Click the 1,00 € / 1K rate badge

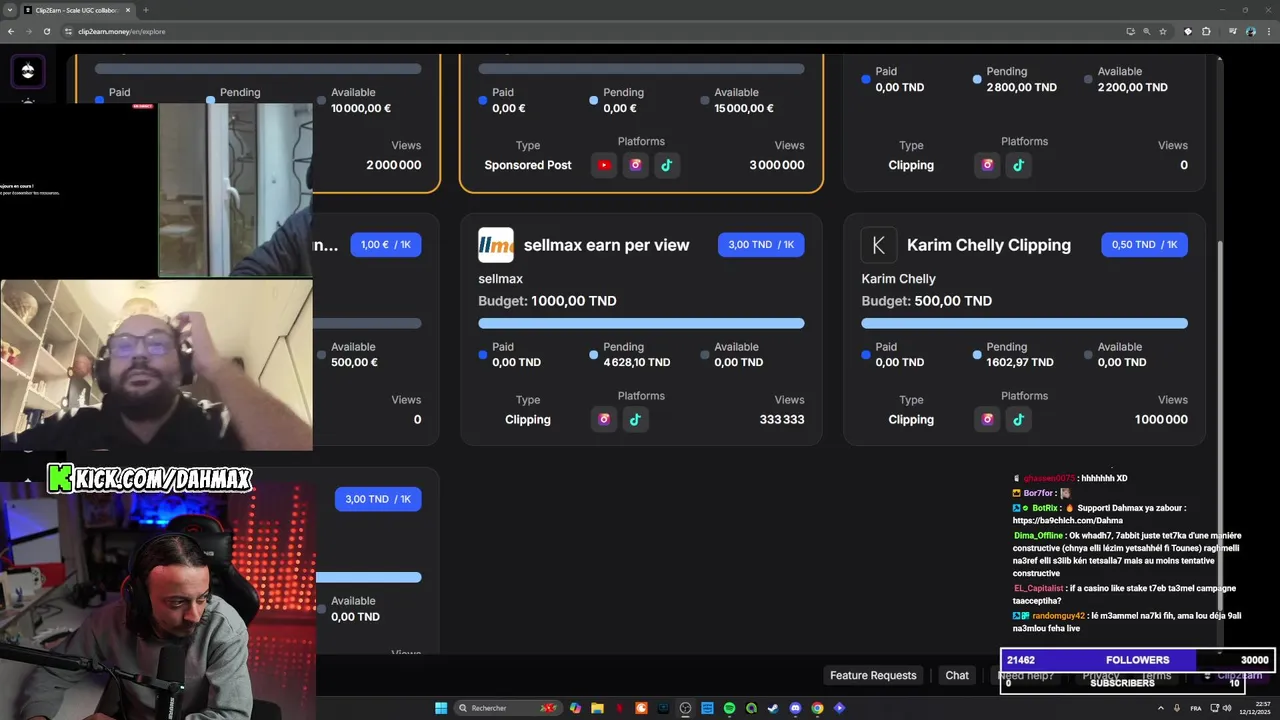[x=385, y=245]
